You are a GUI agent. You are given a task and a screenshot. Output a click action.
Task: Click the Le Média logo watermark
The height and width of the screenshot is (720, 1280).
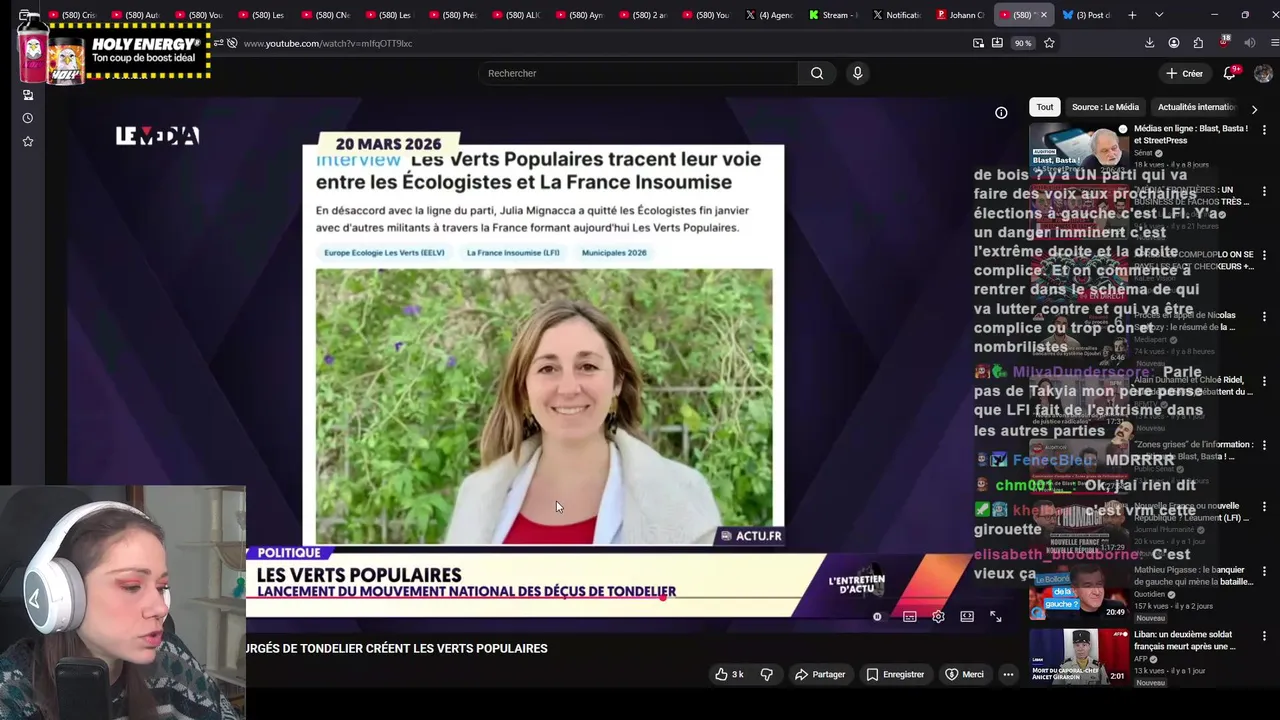pyautogui.click(x=157, y=136)
